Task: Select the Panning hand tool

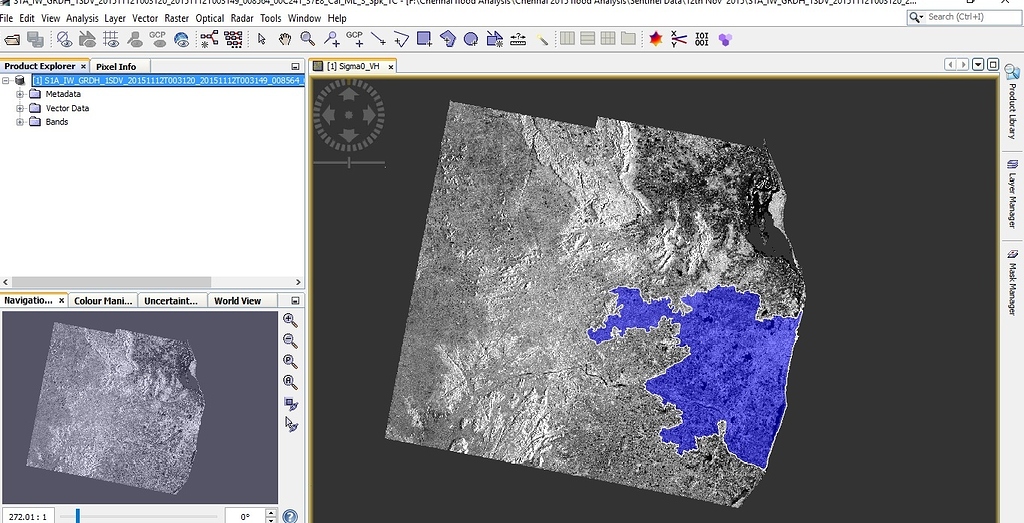Action: pyautogui.click(x=284, y=39)
